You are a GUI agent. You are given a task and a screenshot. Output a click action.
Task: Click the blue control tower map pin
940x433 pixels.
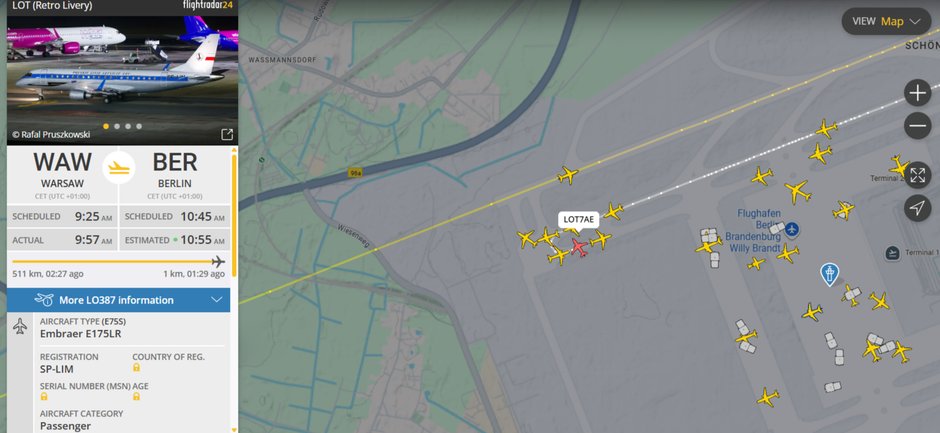pyautogui.click(x=829, y=274)
